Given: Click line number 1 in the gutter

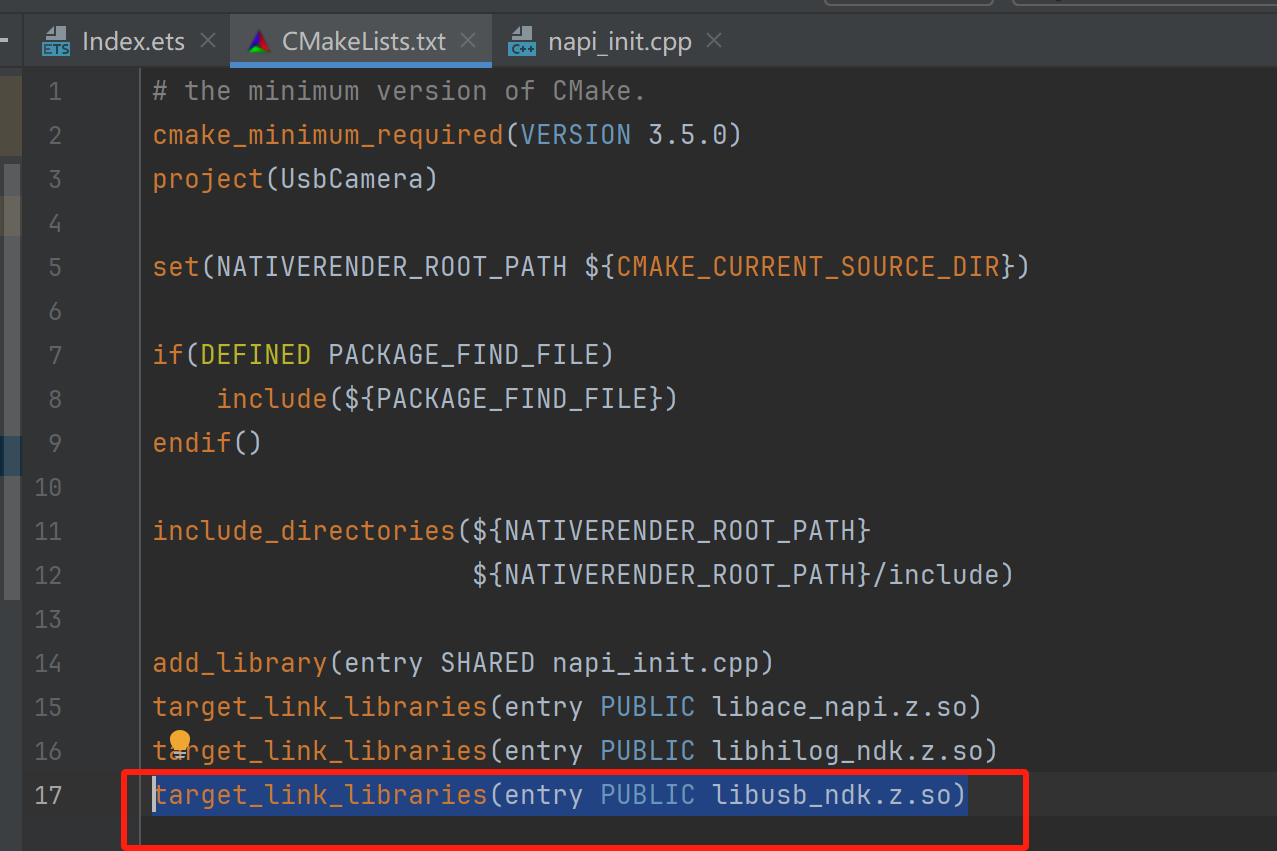Looking at the screenshot, I should click(x=55, y=90).
